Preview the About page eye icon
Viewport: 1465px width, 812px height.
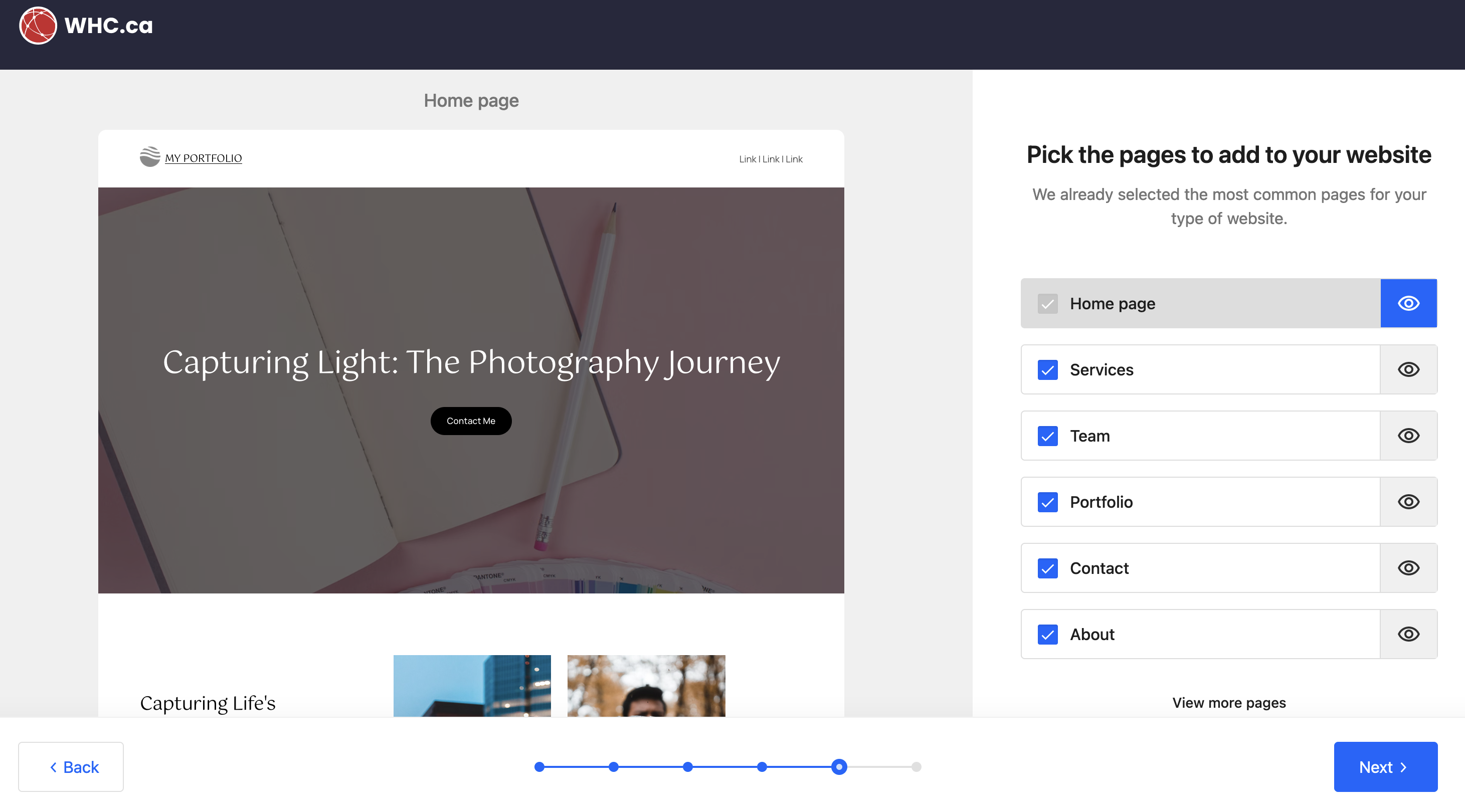click(1408, 635)
